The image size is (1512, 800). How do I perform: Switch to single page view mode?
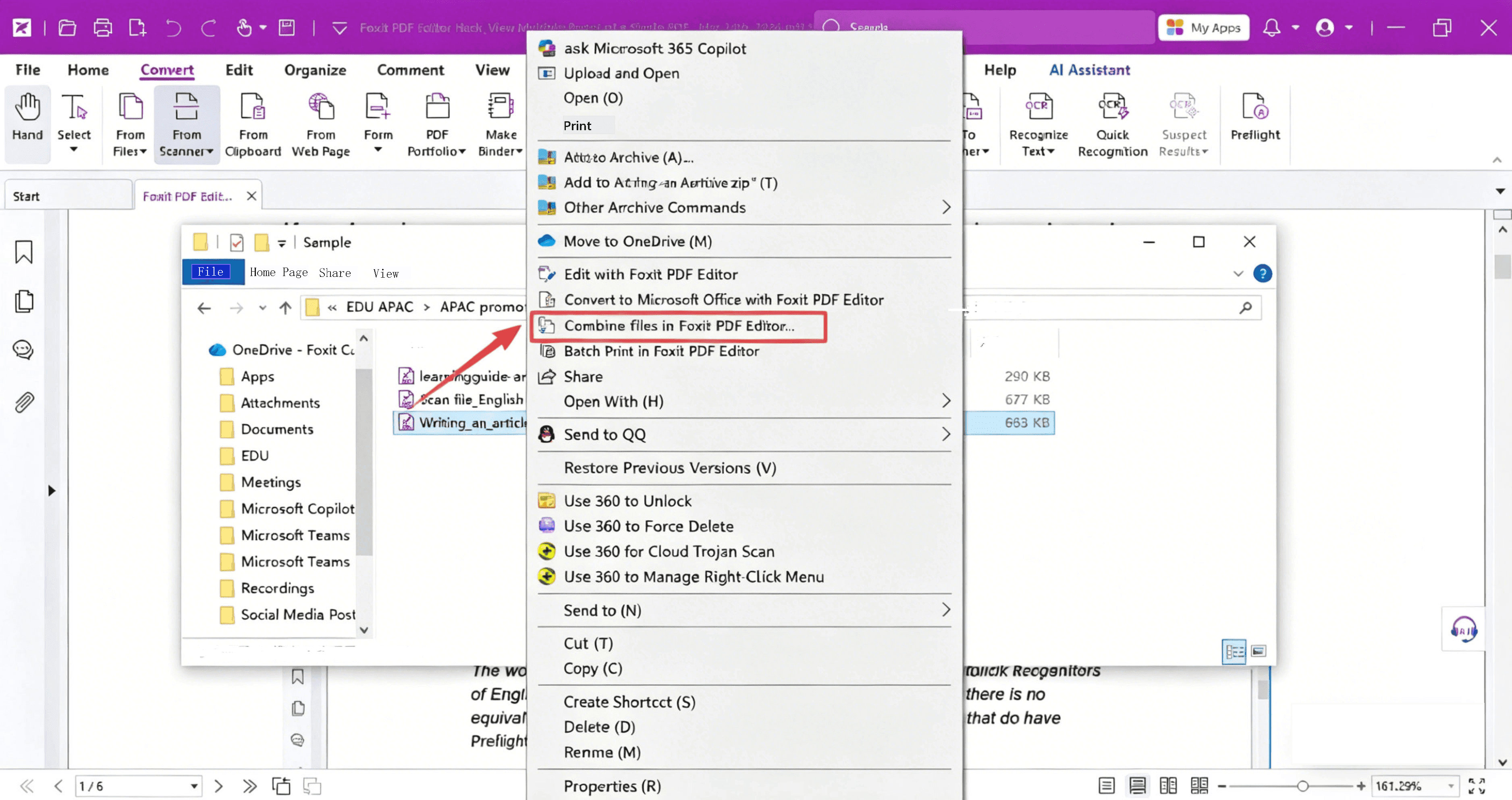tap(1107, 785)
